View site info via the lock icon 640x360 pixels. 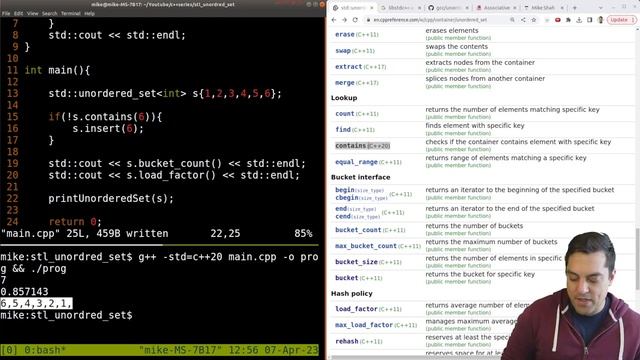coord(368,20)
